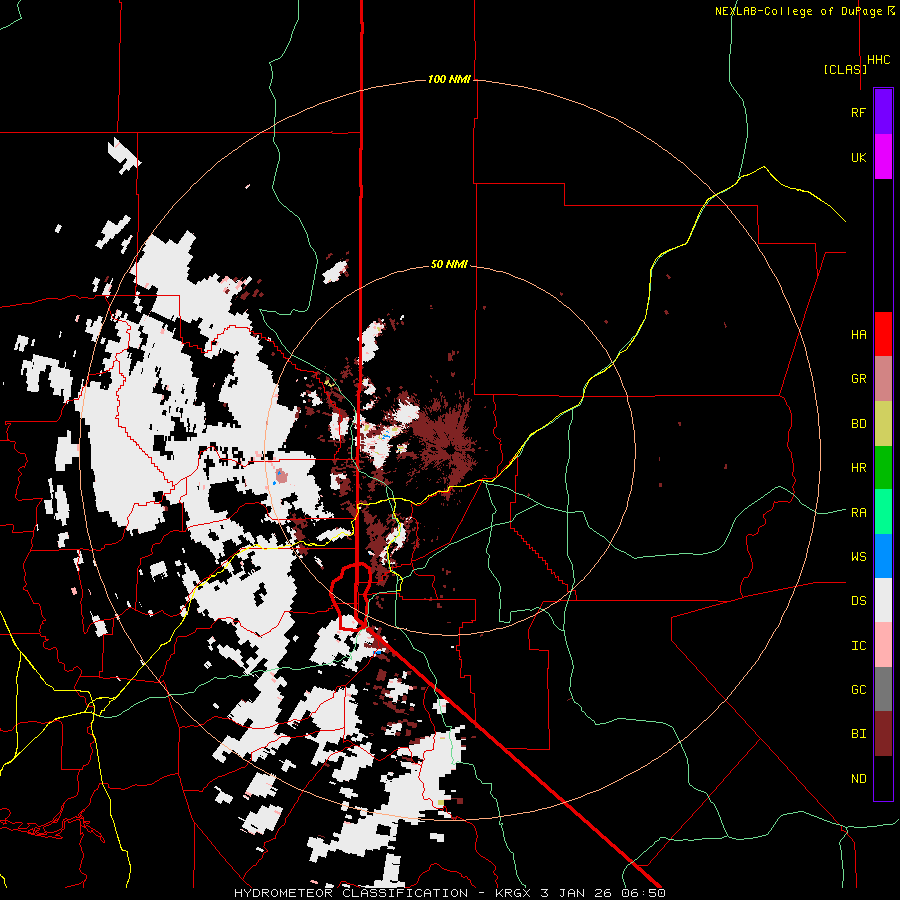Click the IC legend label
Image resolution: width=900 pixels, height=900 pixels.
pyautogui.click(x=858, y=645)
